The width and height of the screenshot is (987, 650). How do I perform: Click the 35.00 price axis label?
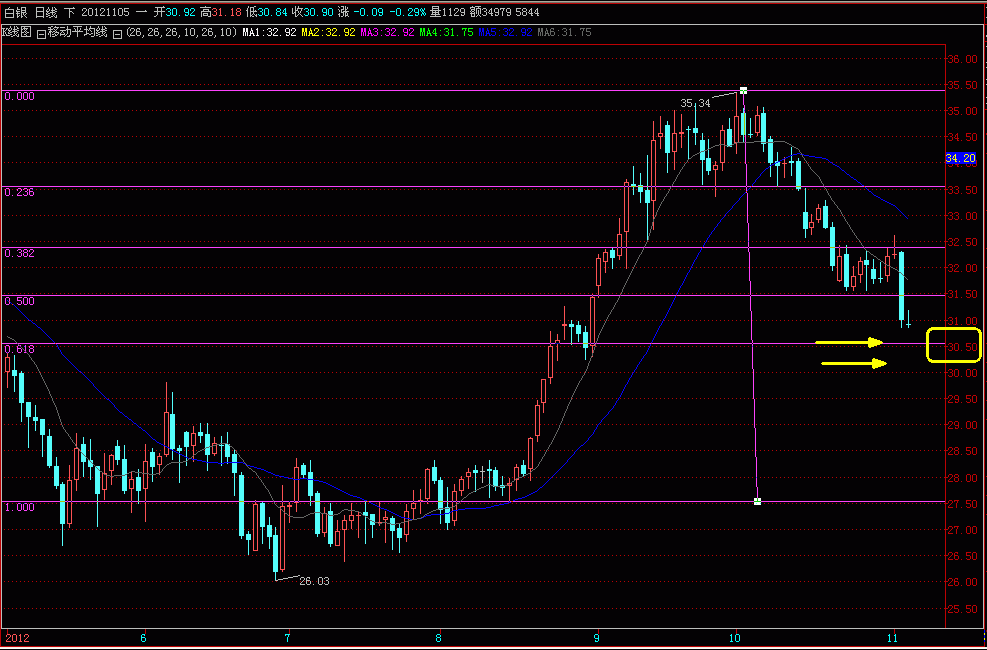point(962,111)
